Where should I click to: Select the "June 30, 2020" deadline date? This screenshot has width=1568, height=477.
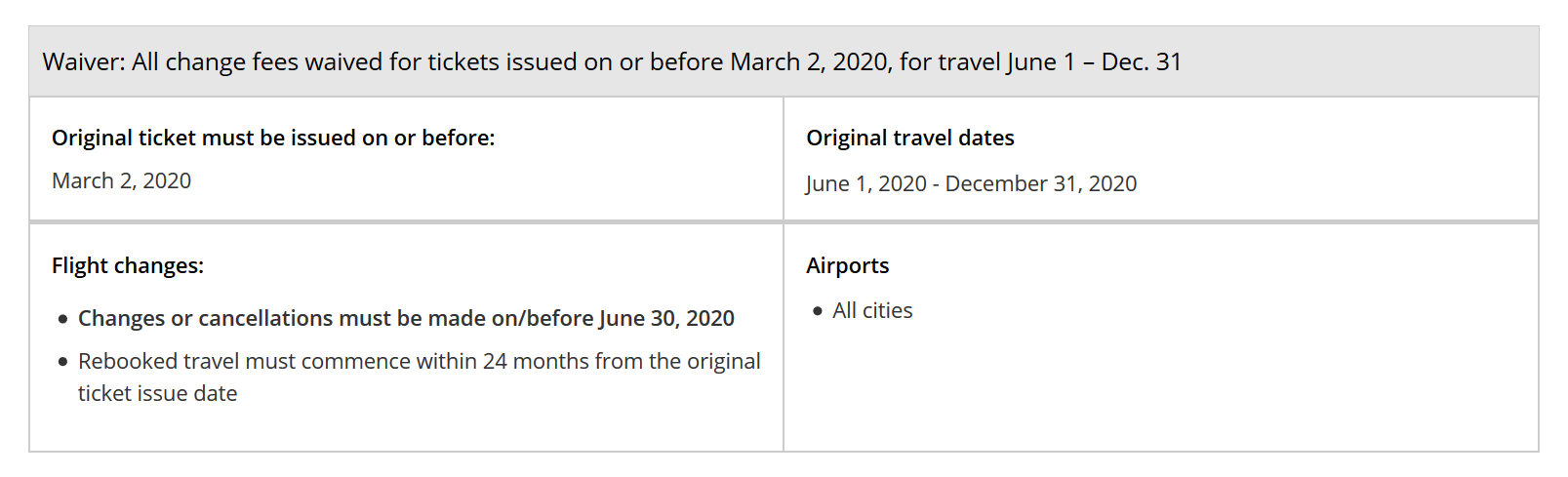666,319
